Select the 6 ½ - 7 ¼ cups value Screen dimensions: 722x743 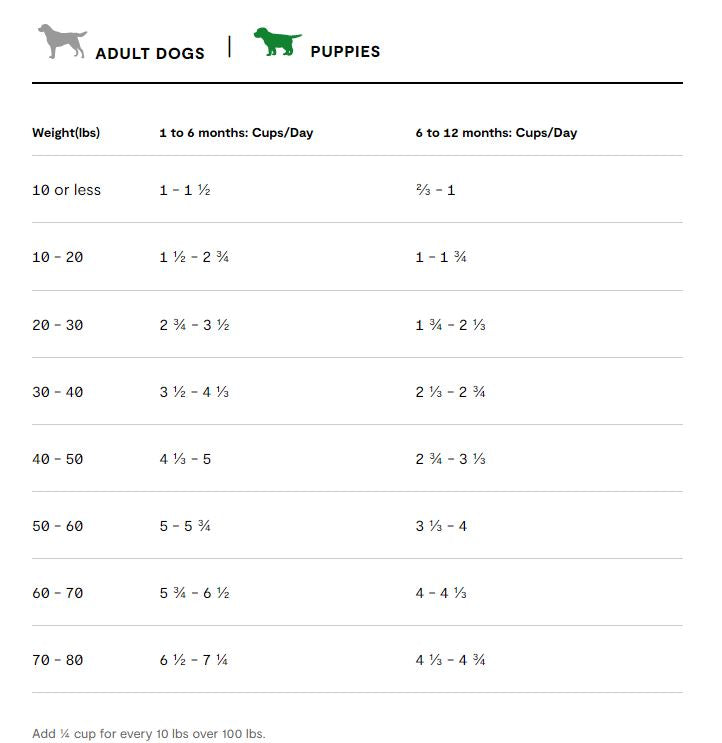[194, 660]
